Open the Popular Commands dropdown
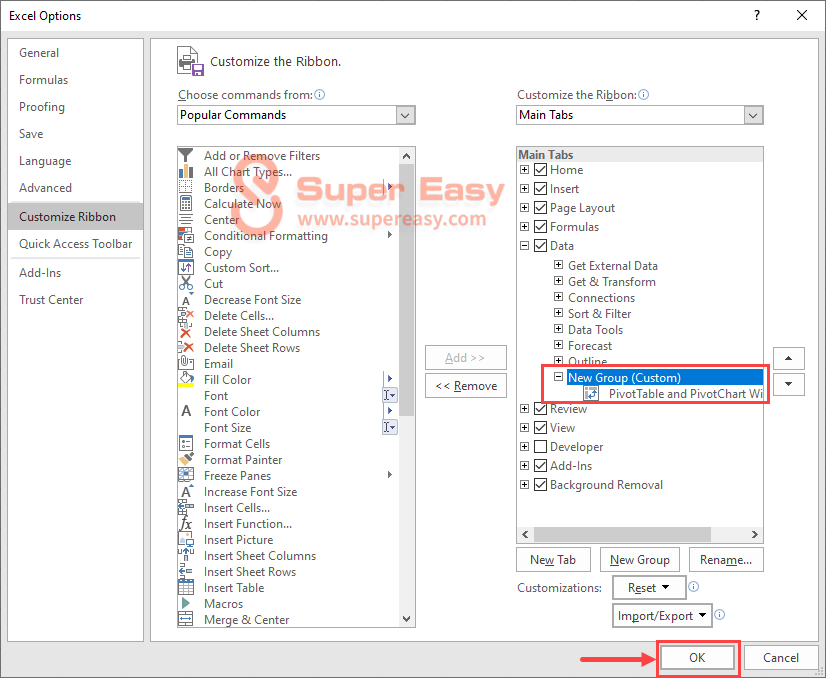826x678 pixels. [405, 115]
